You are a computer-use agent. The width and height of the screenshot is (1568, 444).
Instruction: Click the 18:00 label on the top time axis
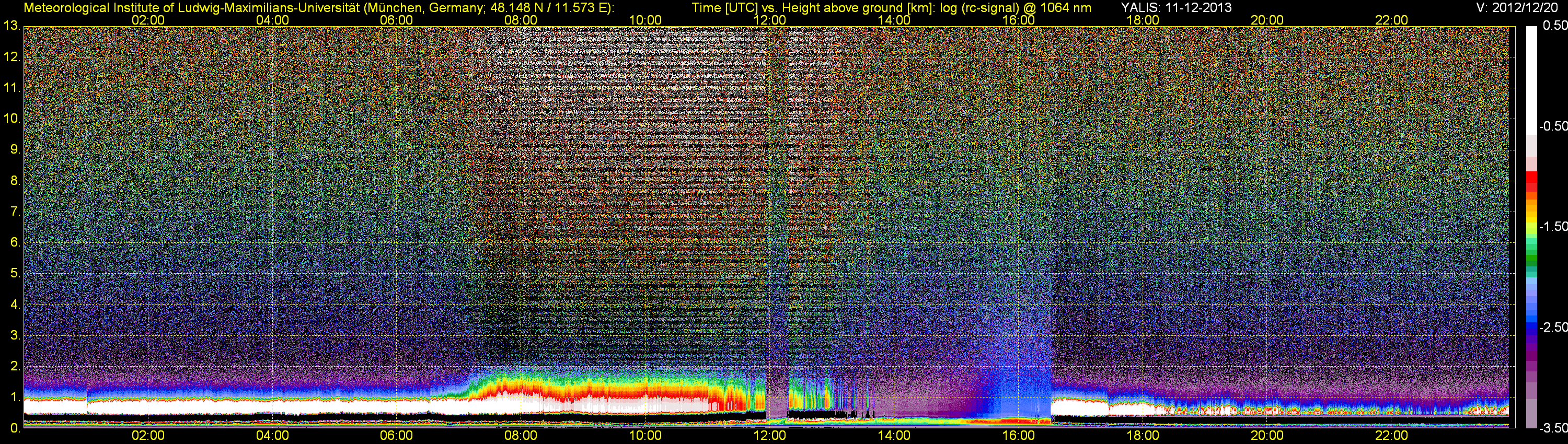tap(1143, 20)
